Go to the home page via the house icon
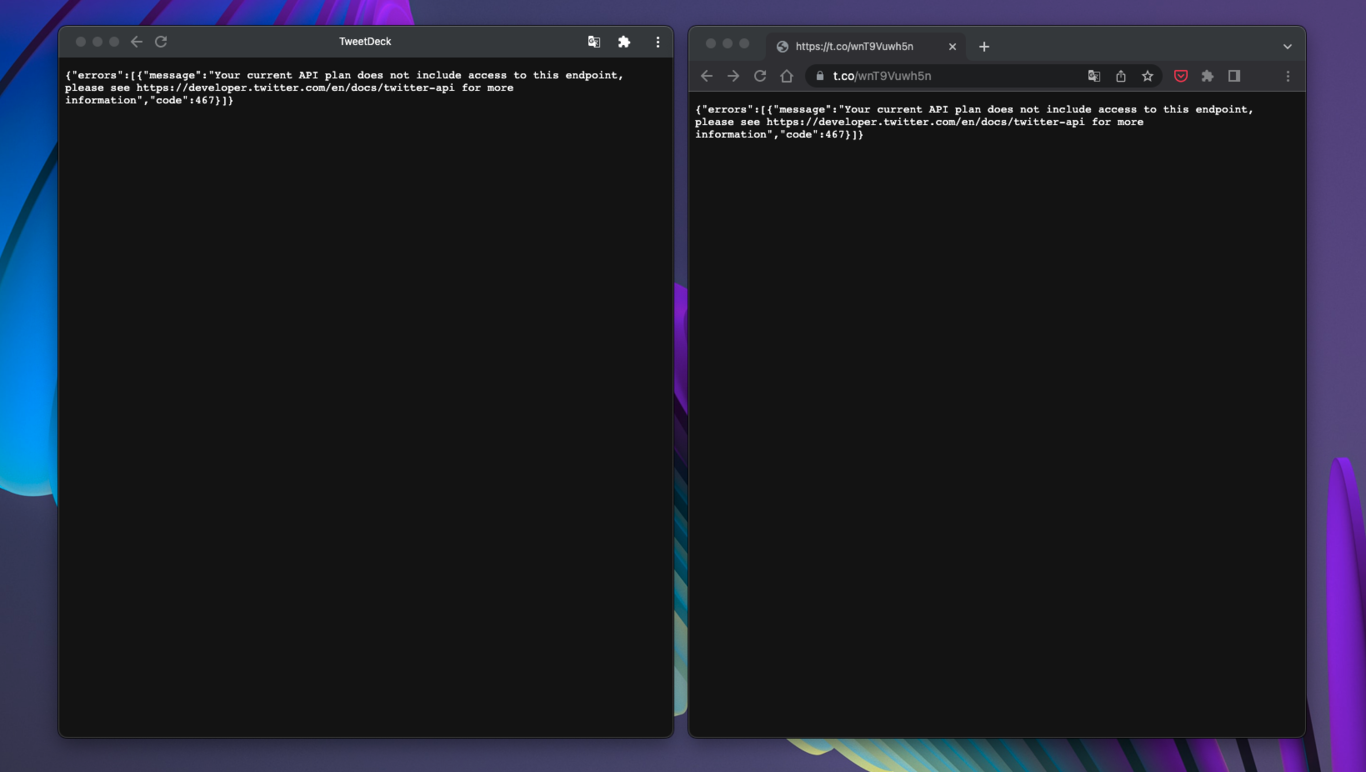The image size is (1366, 772). (787, 76)
